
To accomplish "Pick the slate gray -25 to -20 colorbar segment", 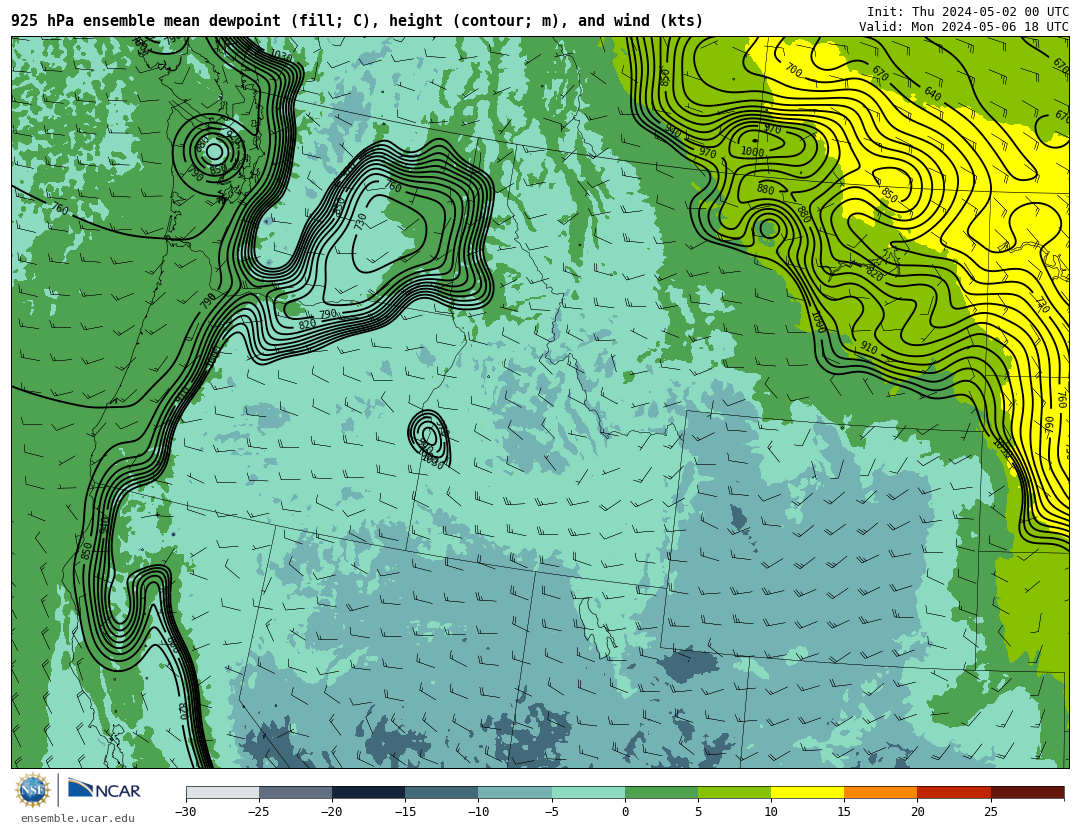I will (x=295, y=792).
